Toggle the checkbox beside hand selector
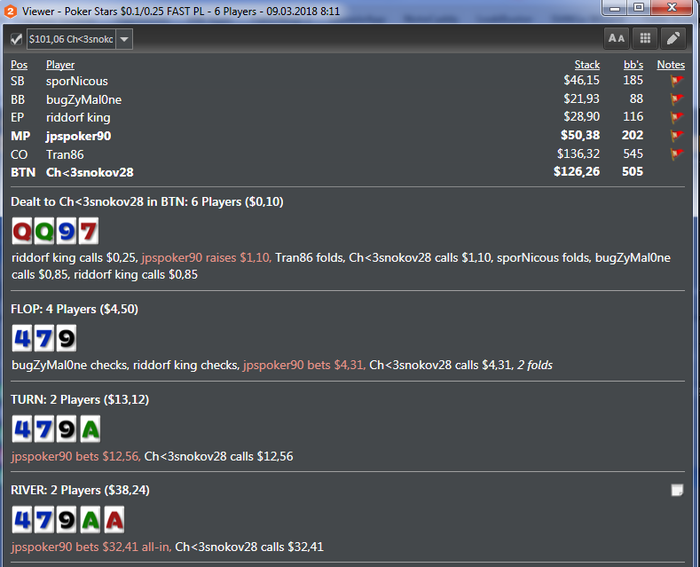This screenshot has height=567, width=700. point(17,39)
